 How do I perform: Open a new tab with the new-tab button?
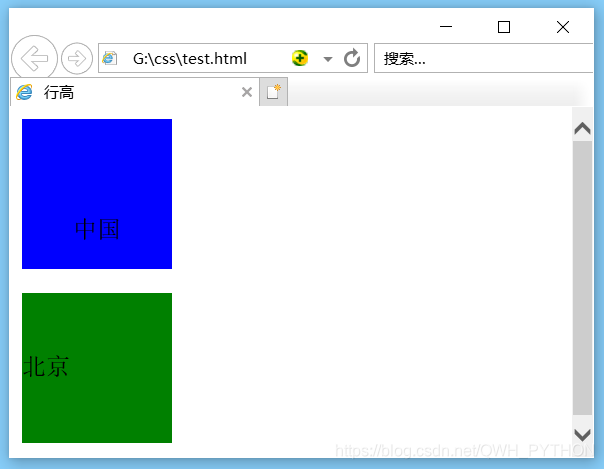click(273, 92)
